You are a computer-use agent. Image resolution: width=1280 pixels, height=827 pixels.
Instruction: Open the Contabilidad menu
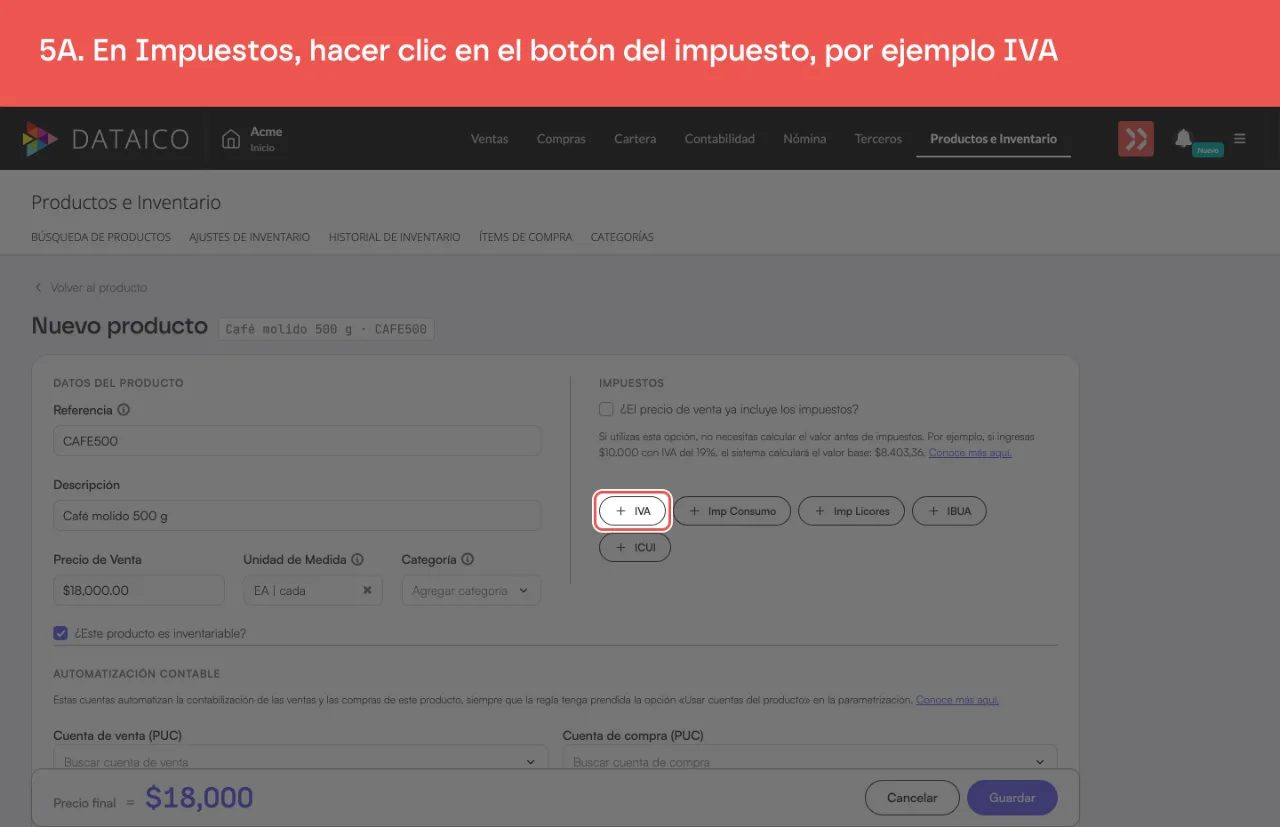720,139
